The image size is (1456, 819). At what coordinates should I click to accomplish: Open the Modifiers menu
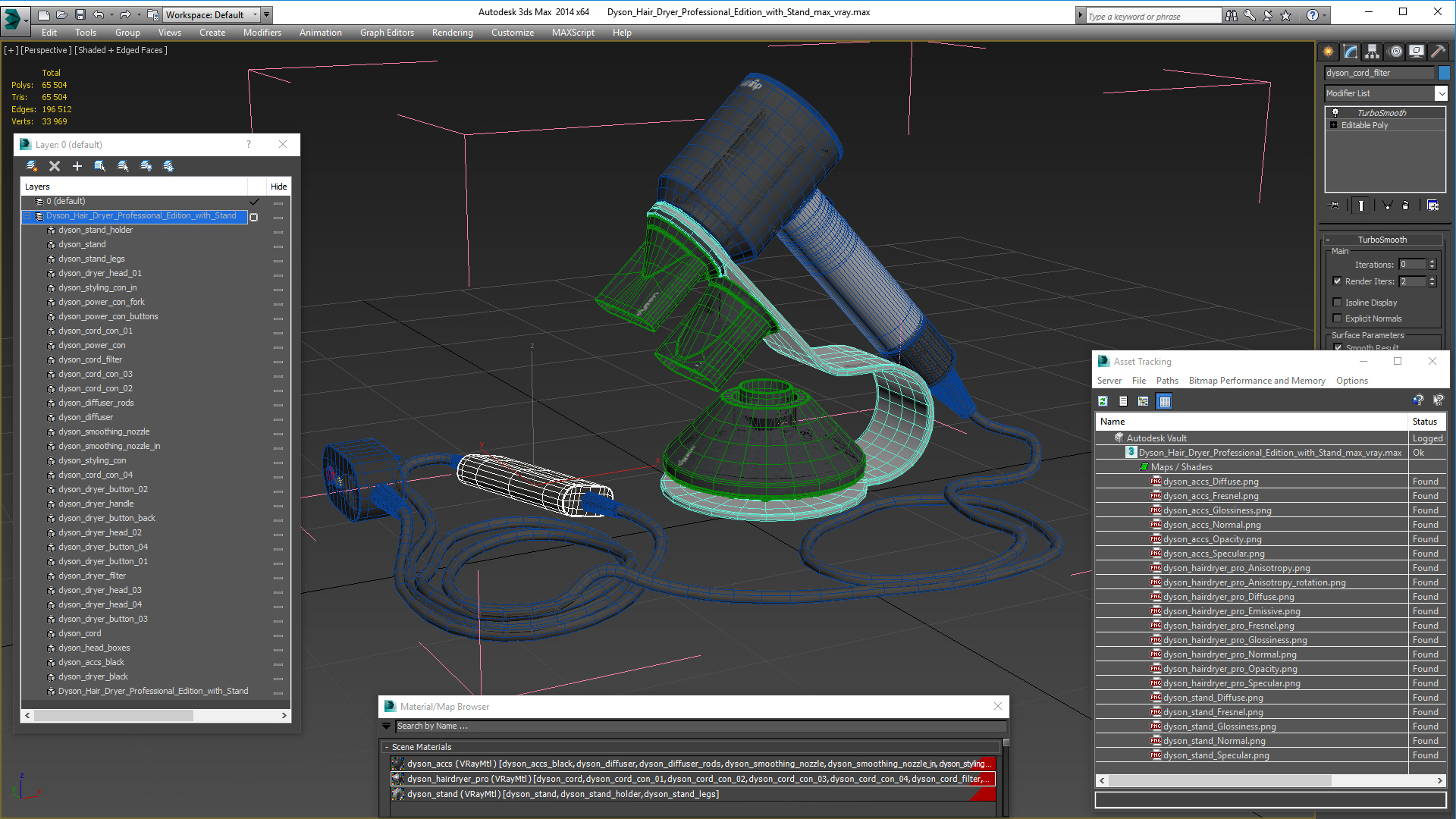tap(262, 33)
